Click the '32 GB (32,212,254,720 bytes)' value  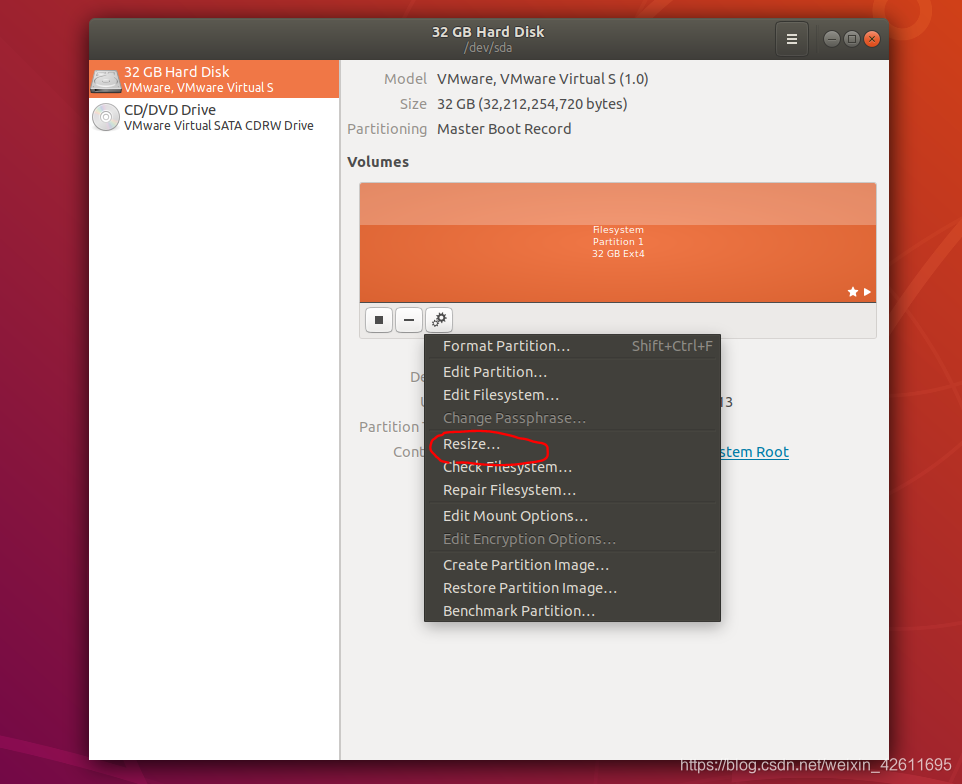tap(532, 104)
